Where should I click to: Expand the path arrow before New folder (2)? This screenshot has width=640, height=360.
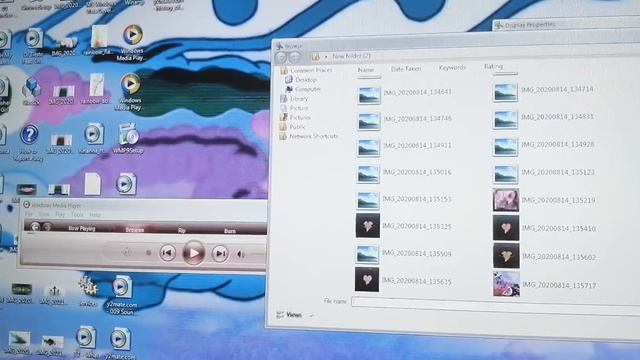326,57
